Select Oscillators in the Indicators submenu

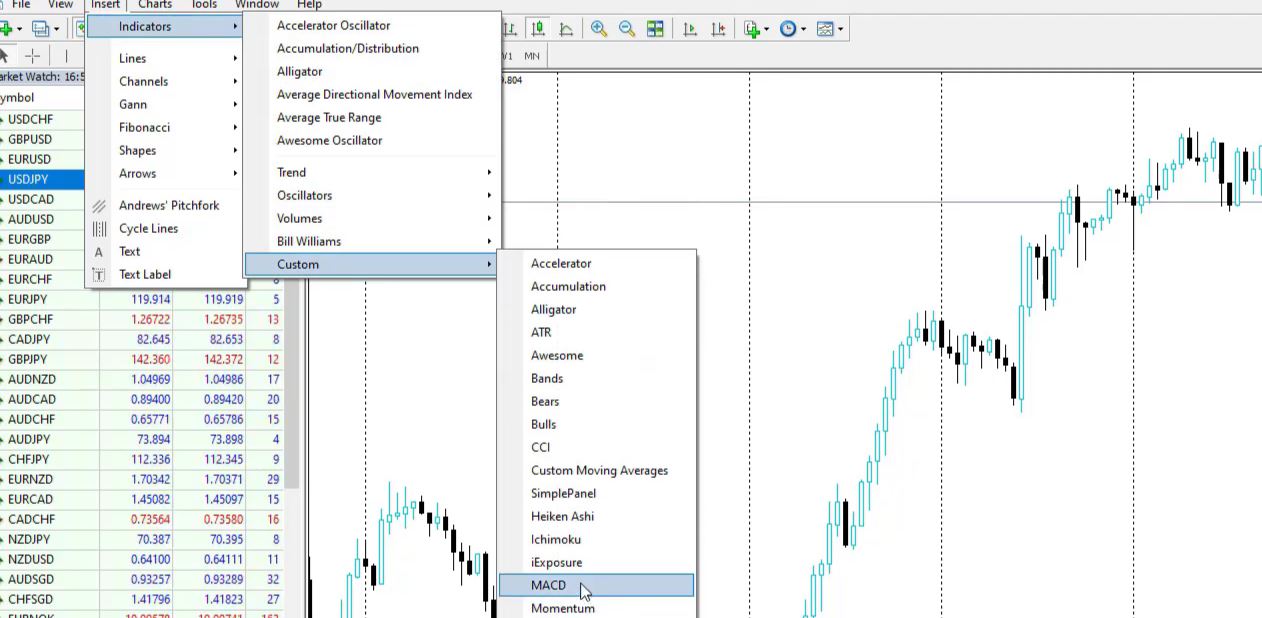pyautogui.click(x=304, y=195)
